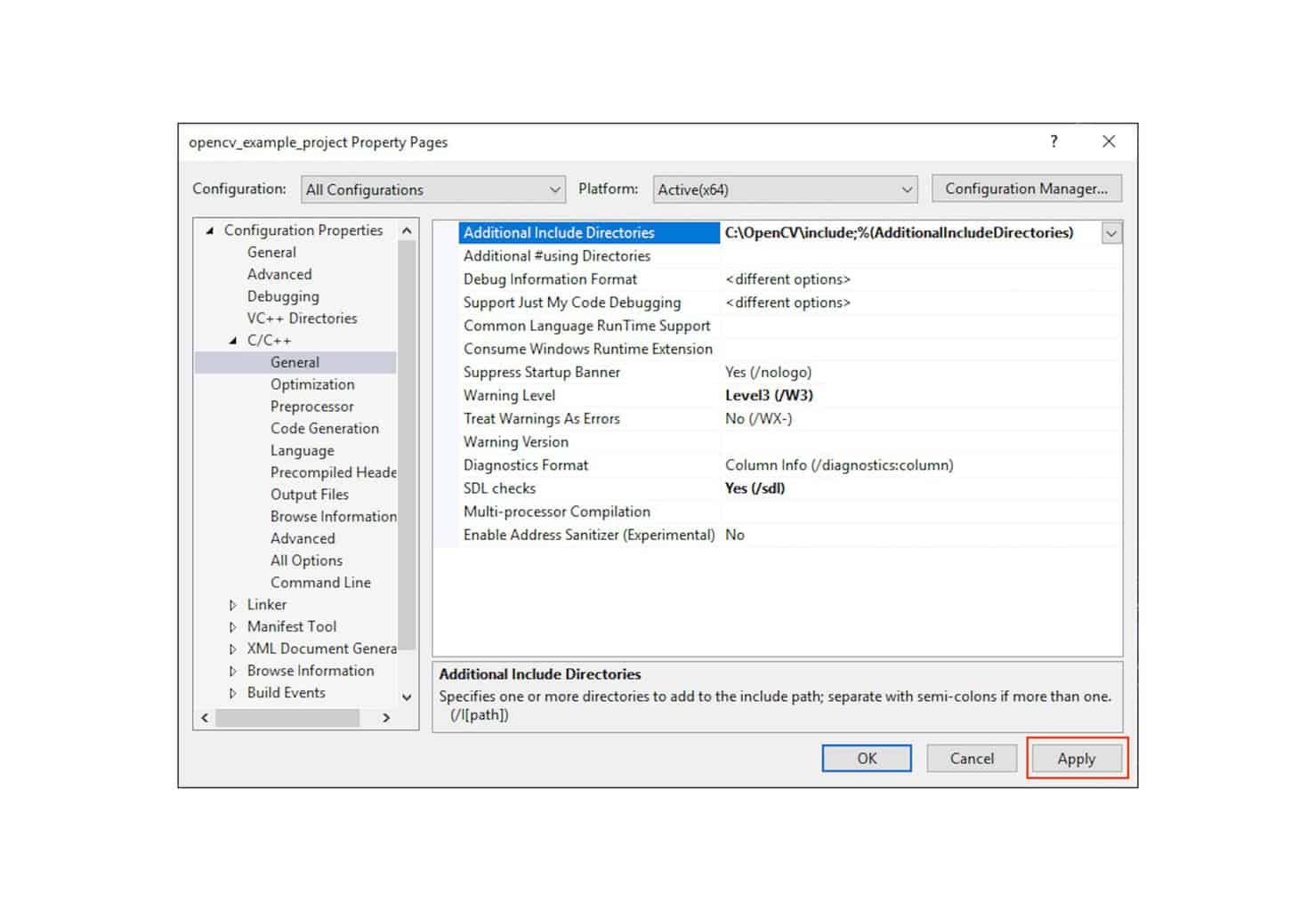
Task: Click the Yes (/nologo) value
Action: coord(768,372)
